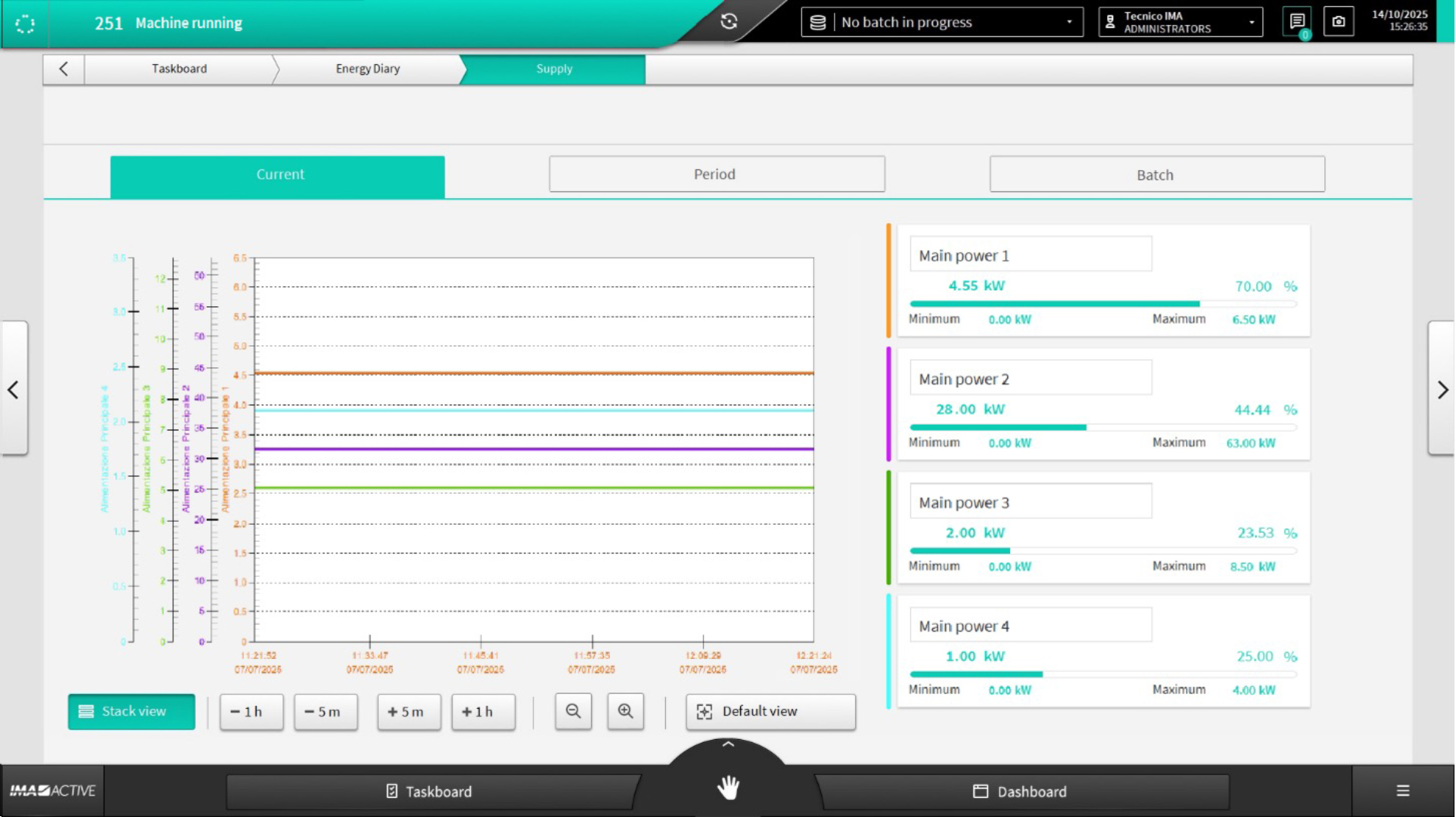Click the orange Main power 1 chart line
Image resolution: width=1456 pixels, height=817 pixels.
point(534,373)
